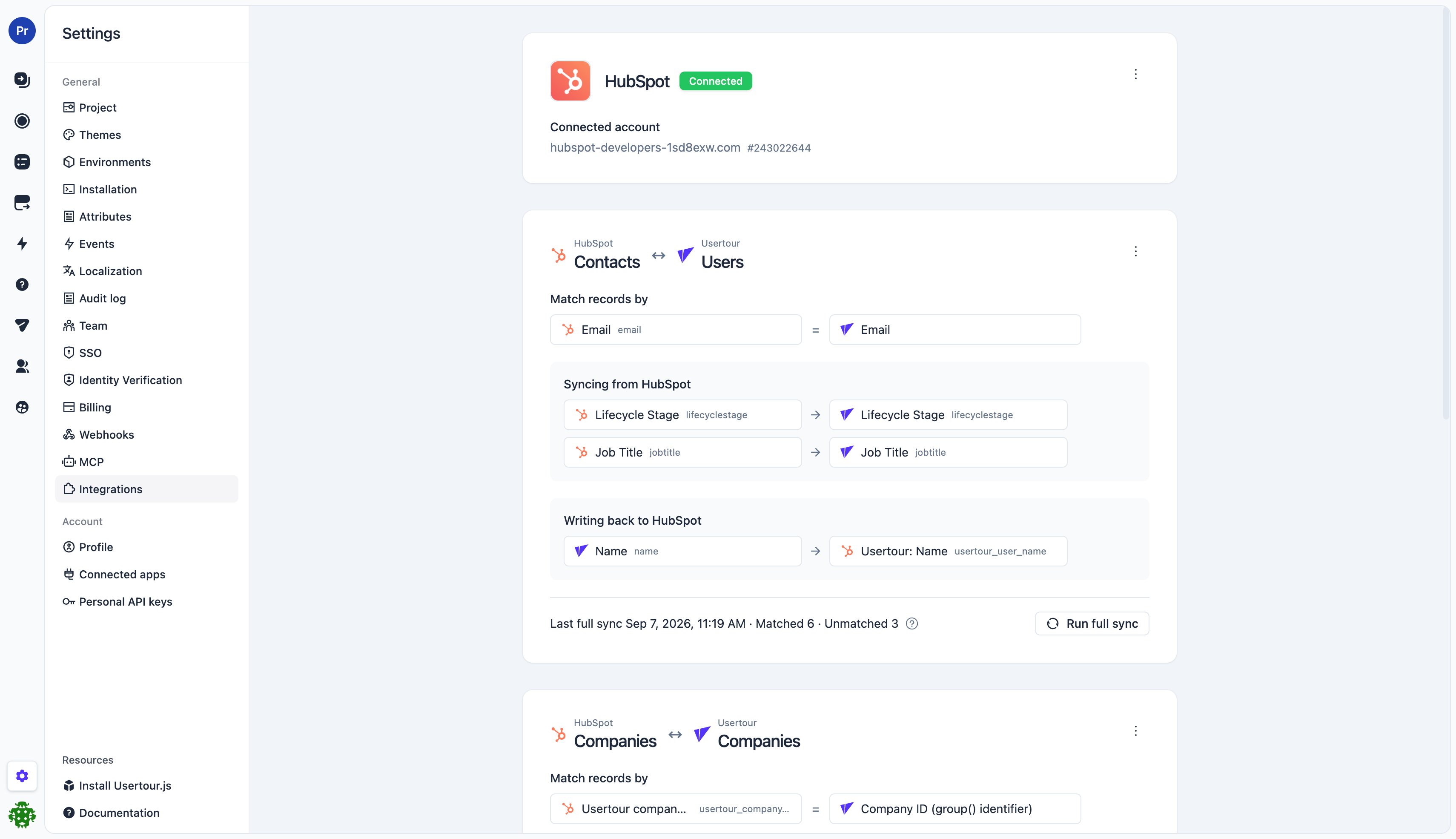
Task: Click Usertour: Name HubSpot target field
Action: click(948, 551)
